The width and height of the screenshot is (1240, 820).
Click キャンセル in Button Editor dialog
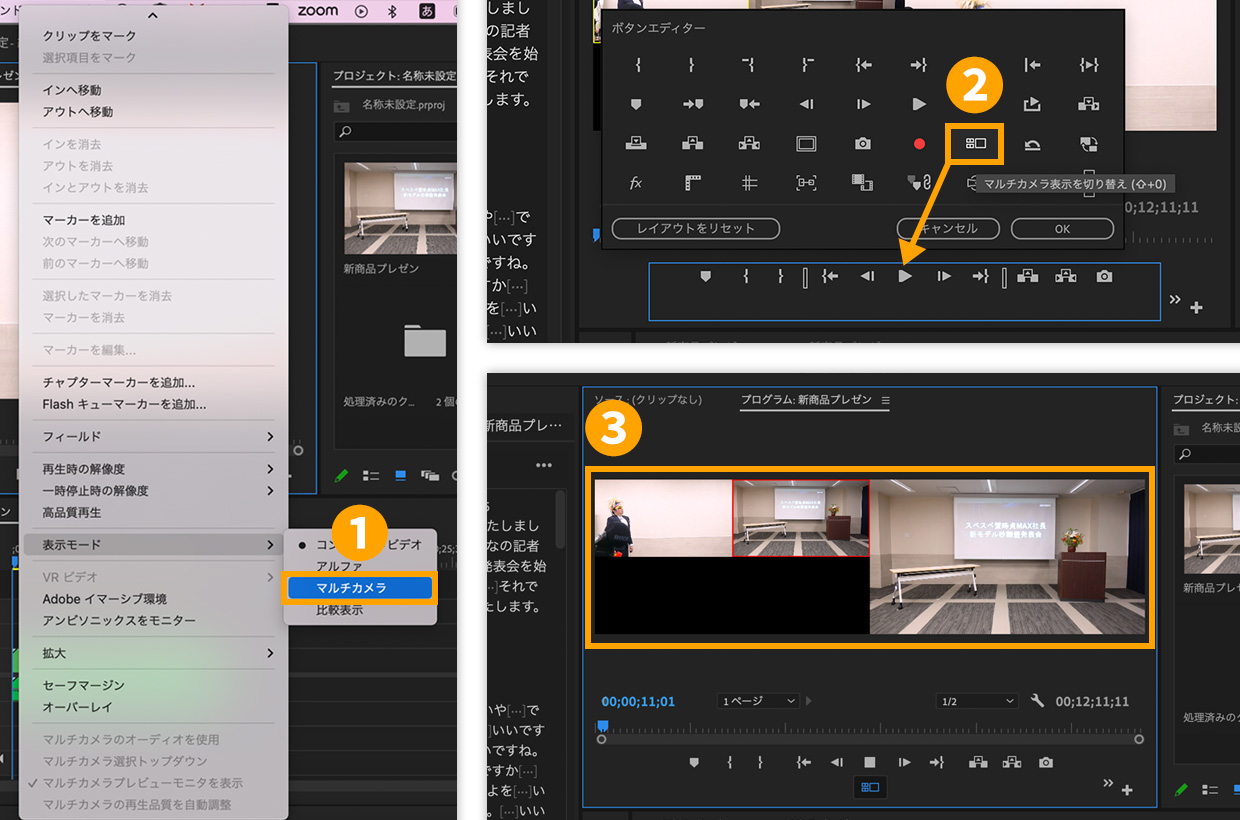[x=948, y=228]
